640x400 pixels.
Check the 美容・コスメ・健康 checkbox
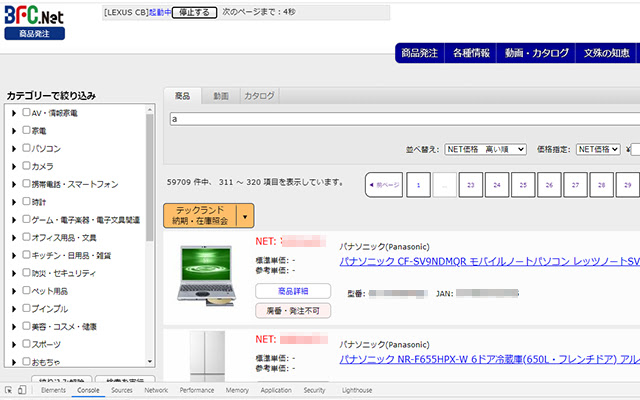[26, 326]
